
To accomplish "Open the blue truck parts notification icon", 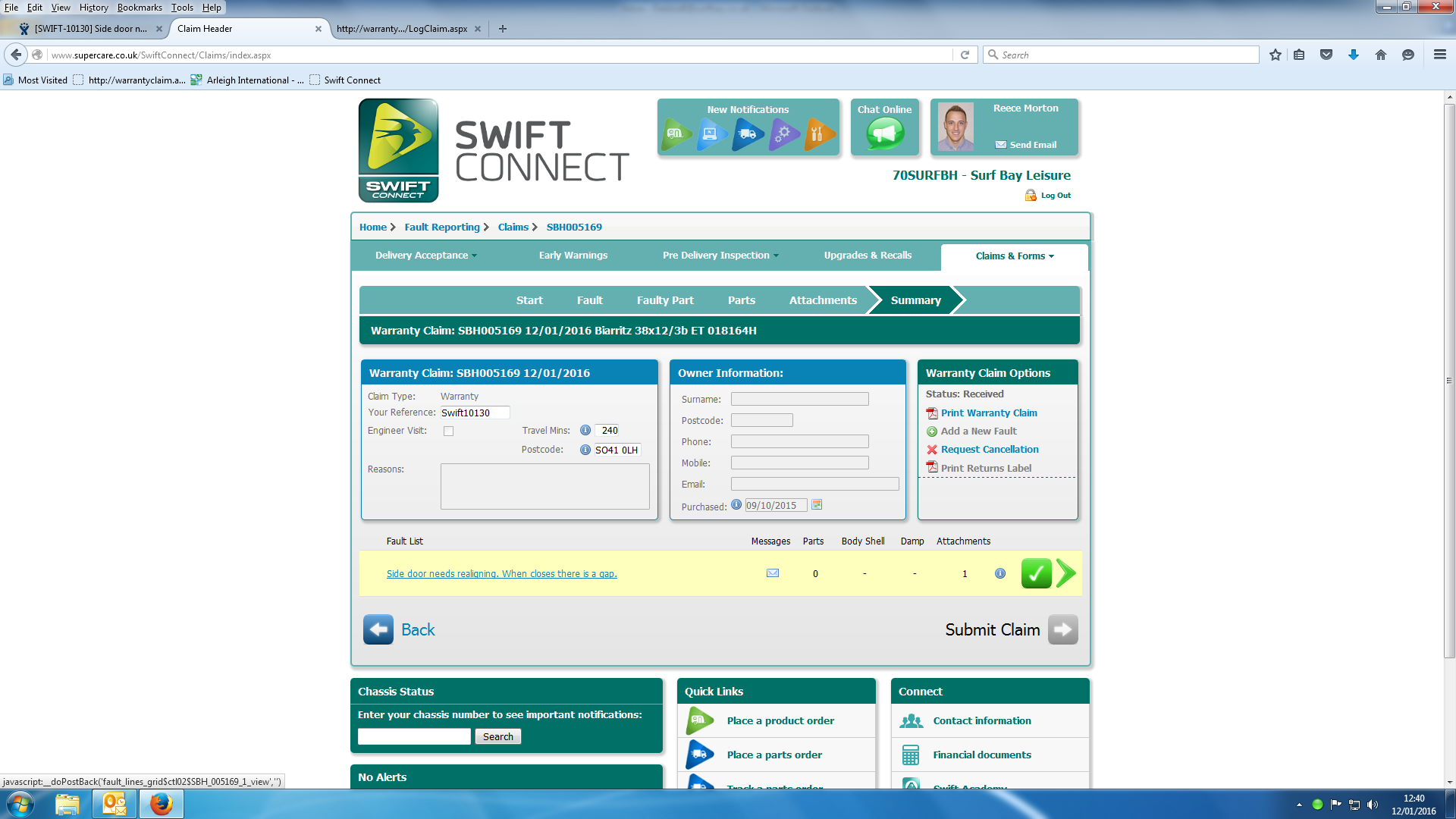I will pyautogui.click(x=747, y=134).
